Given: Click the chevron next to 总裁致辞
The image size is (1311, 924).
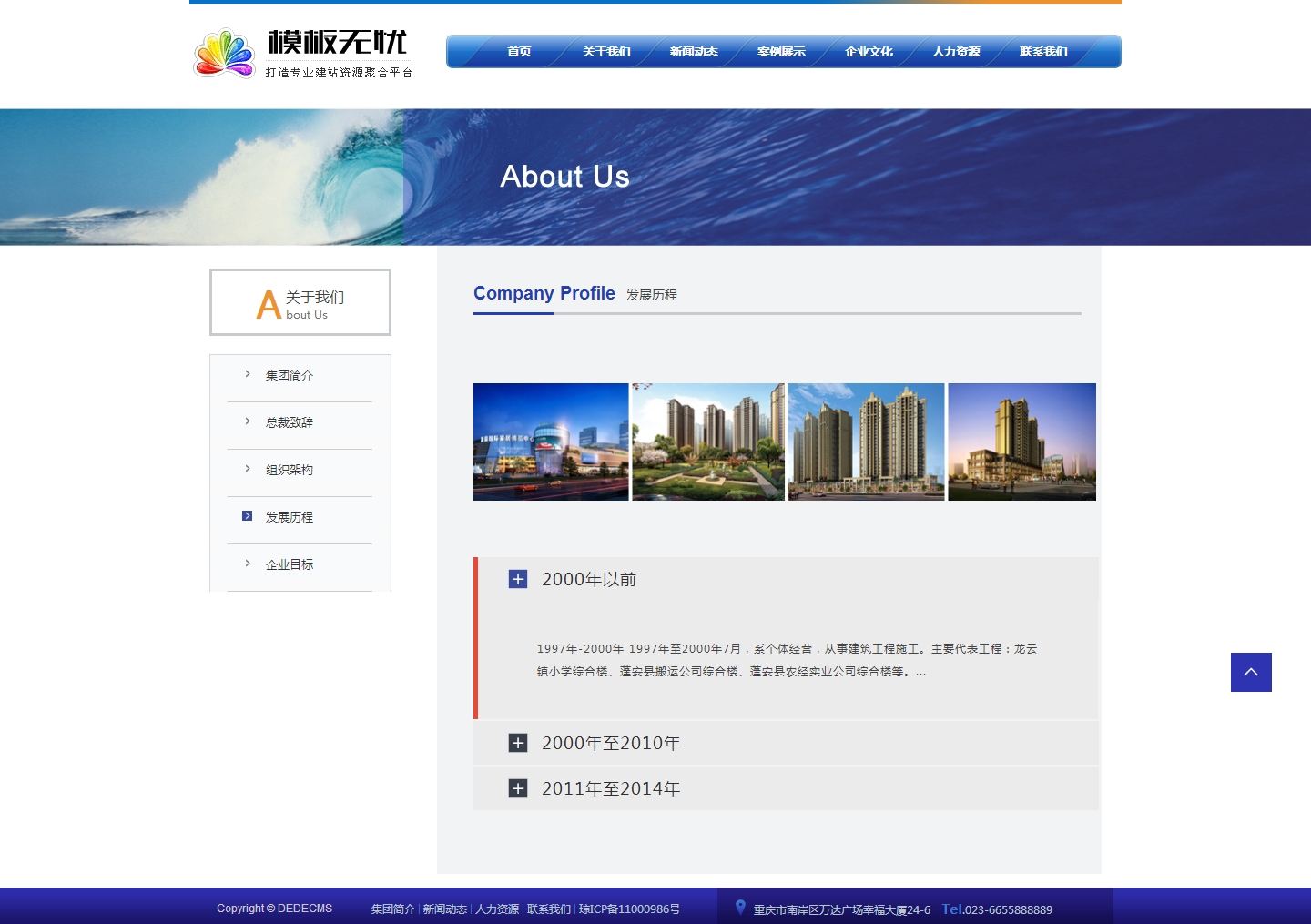Looking at the screenshot, I should point(247,421).
